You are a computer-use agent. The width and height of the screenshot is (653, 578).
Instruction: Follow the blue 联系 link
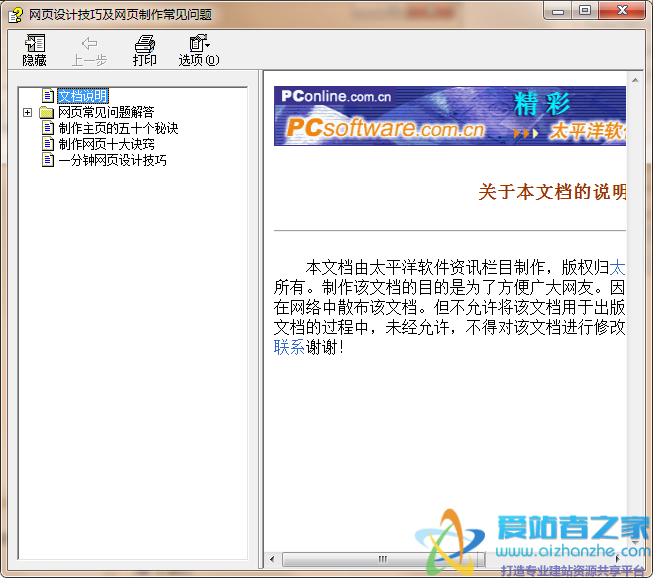pos(289,347)
